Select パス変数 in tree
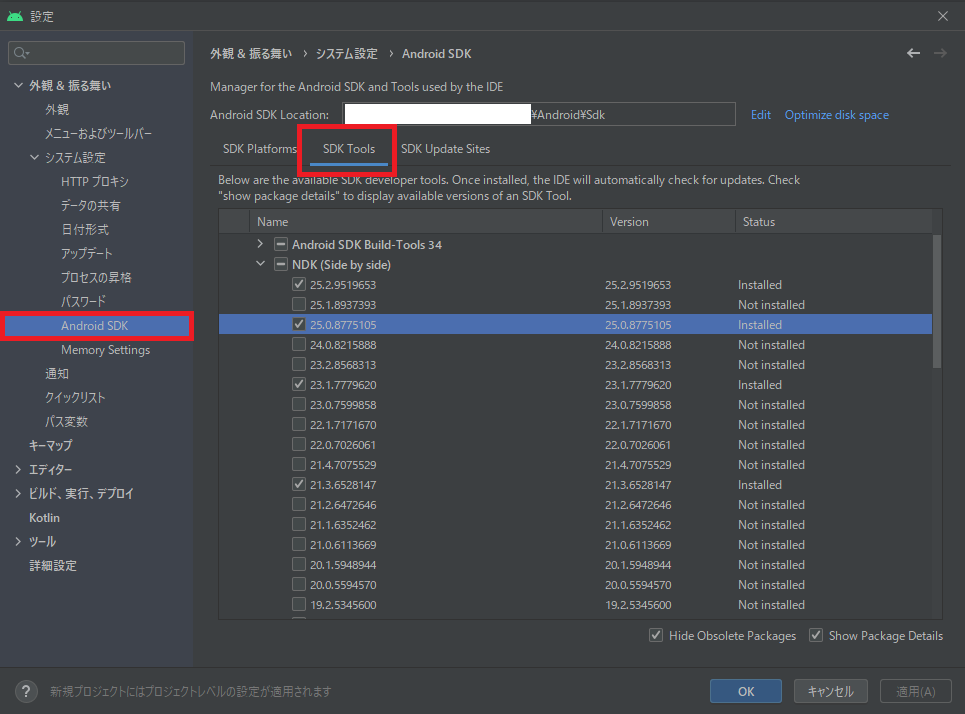Image resolution: width=965 pixels, height=714 pixels. pyautogui.click(x=66, y=422)
